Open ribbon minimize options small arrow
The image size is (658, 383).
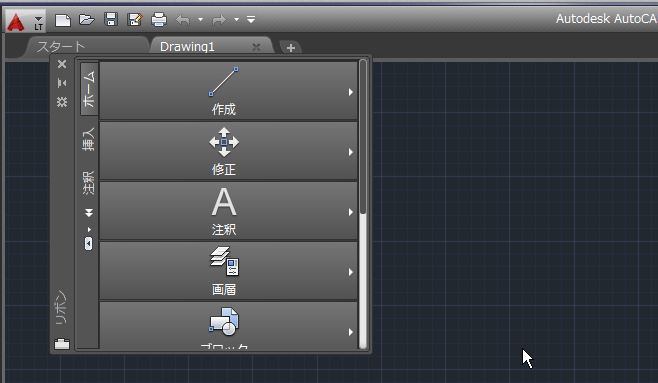[x=89, y=229]
